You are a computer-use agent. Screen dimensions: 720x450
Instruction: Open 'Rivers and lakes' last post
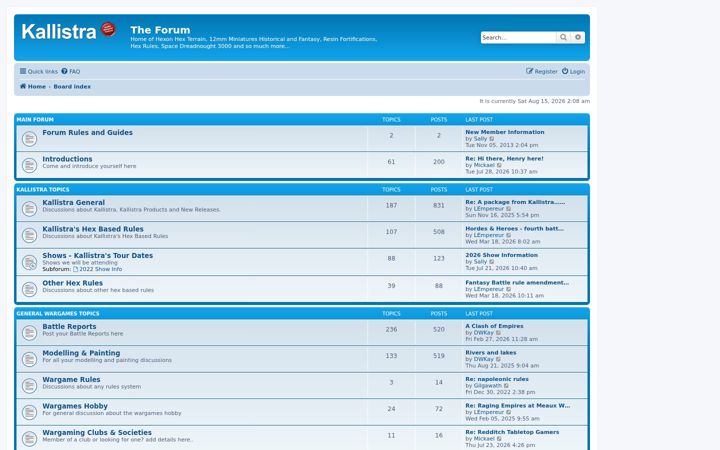(491, 353)
